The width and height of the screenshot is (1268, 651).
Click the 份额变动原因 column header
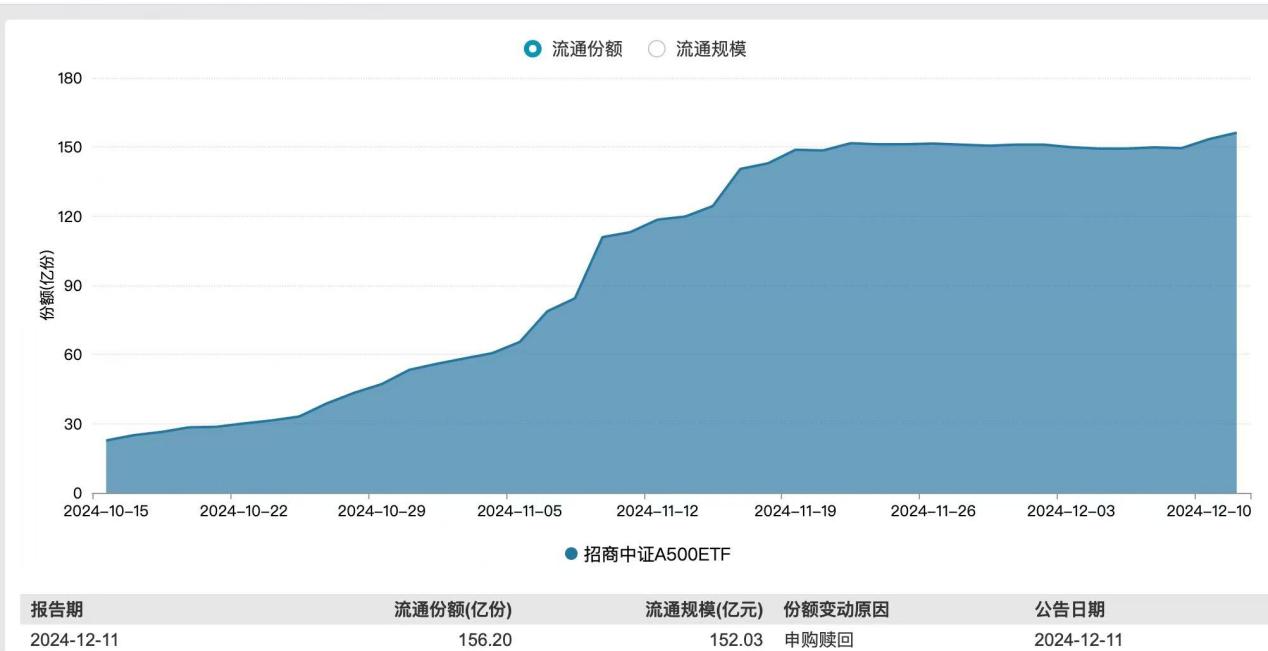pyautogui.click(x=836, y=610)
